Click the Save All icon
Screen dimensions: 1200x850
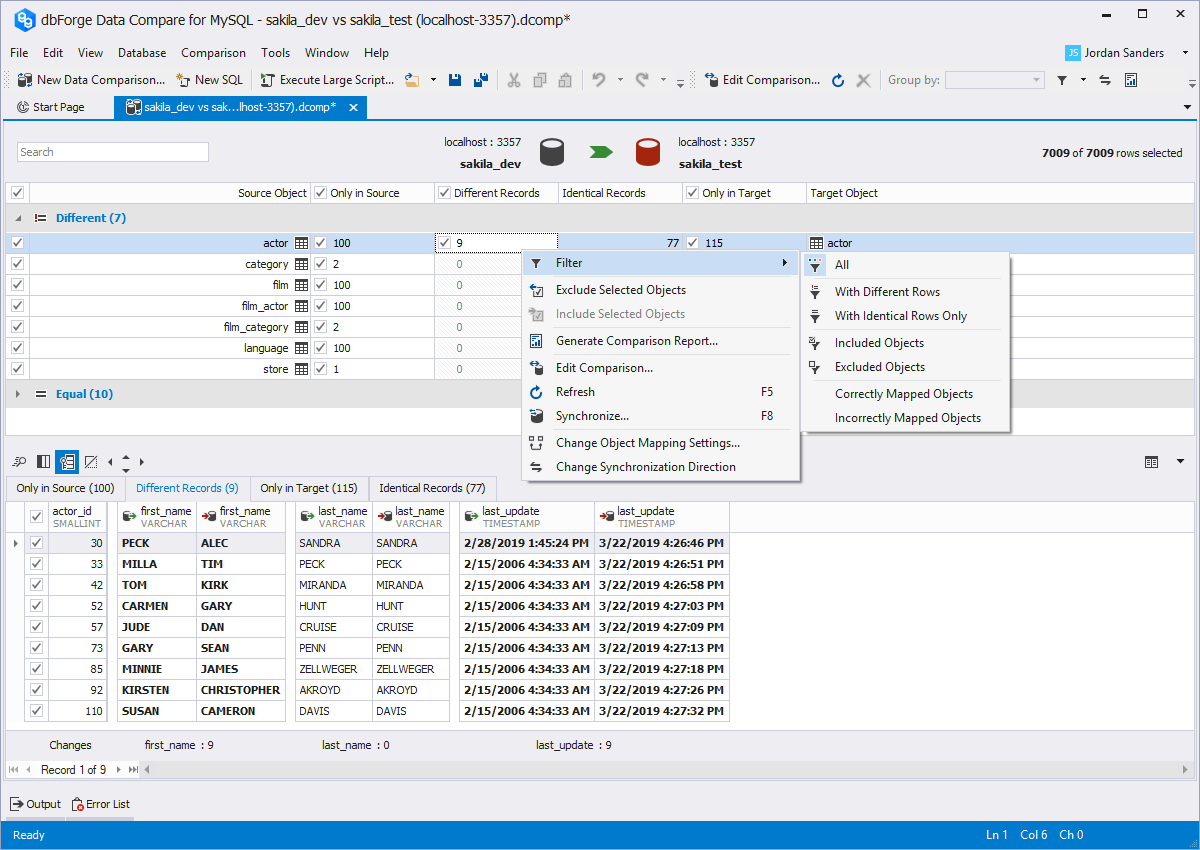tap(480, 80)
